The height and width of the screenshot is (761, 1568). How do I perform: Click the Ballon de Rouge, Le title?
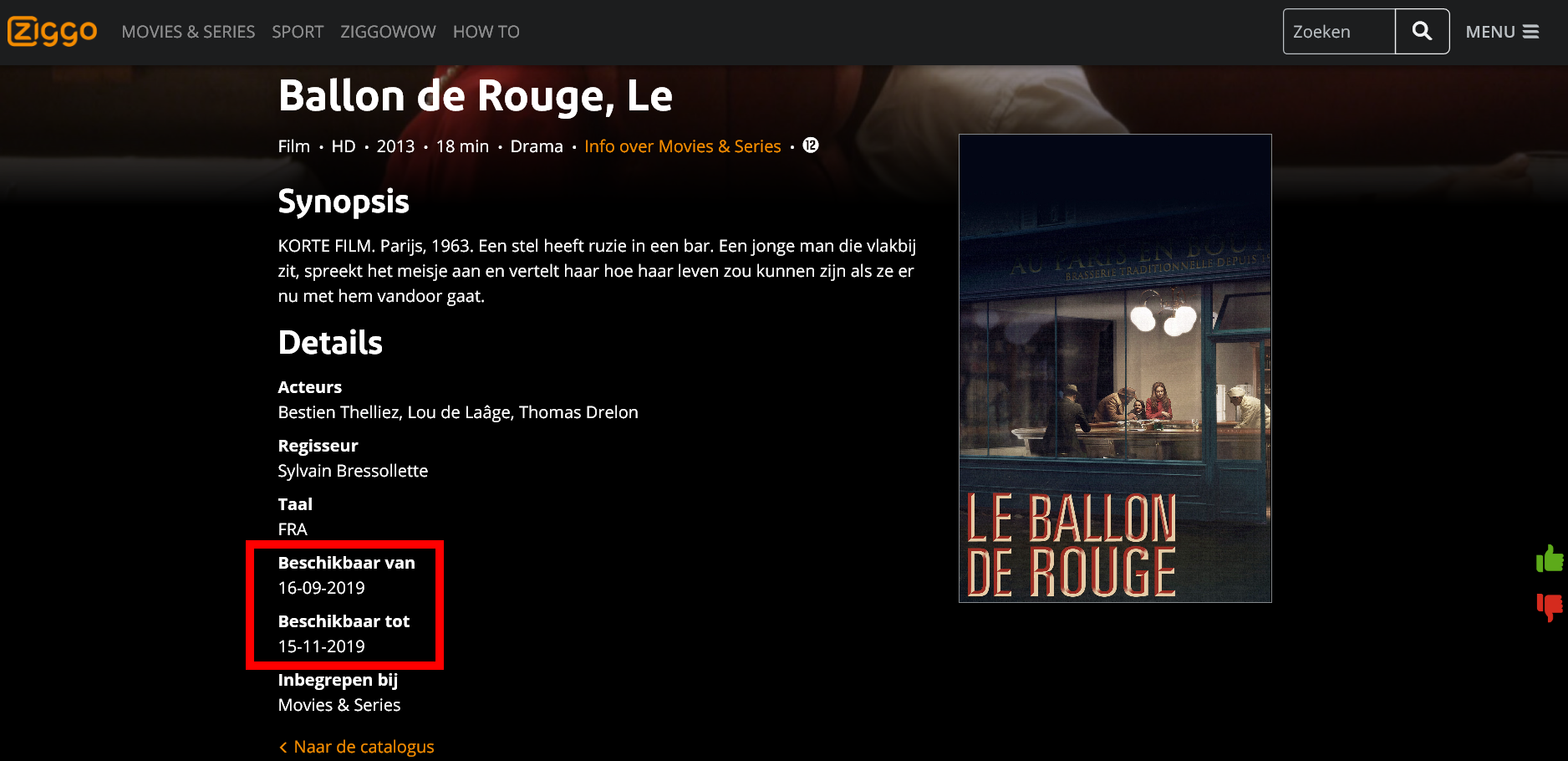pyautogui.click(x=476, y=96)
